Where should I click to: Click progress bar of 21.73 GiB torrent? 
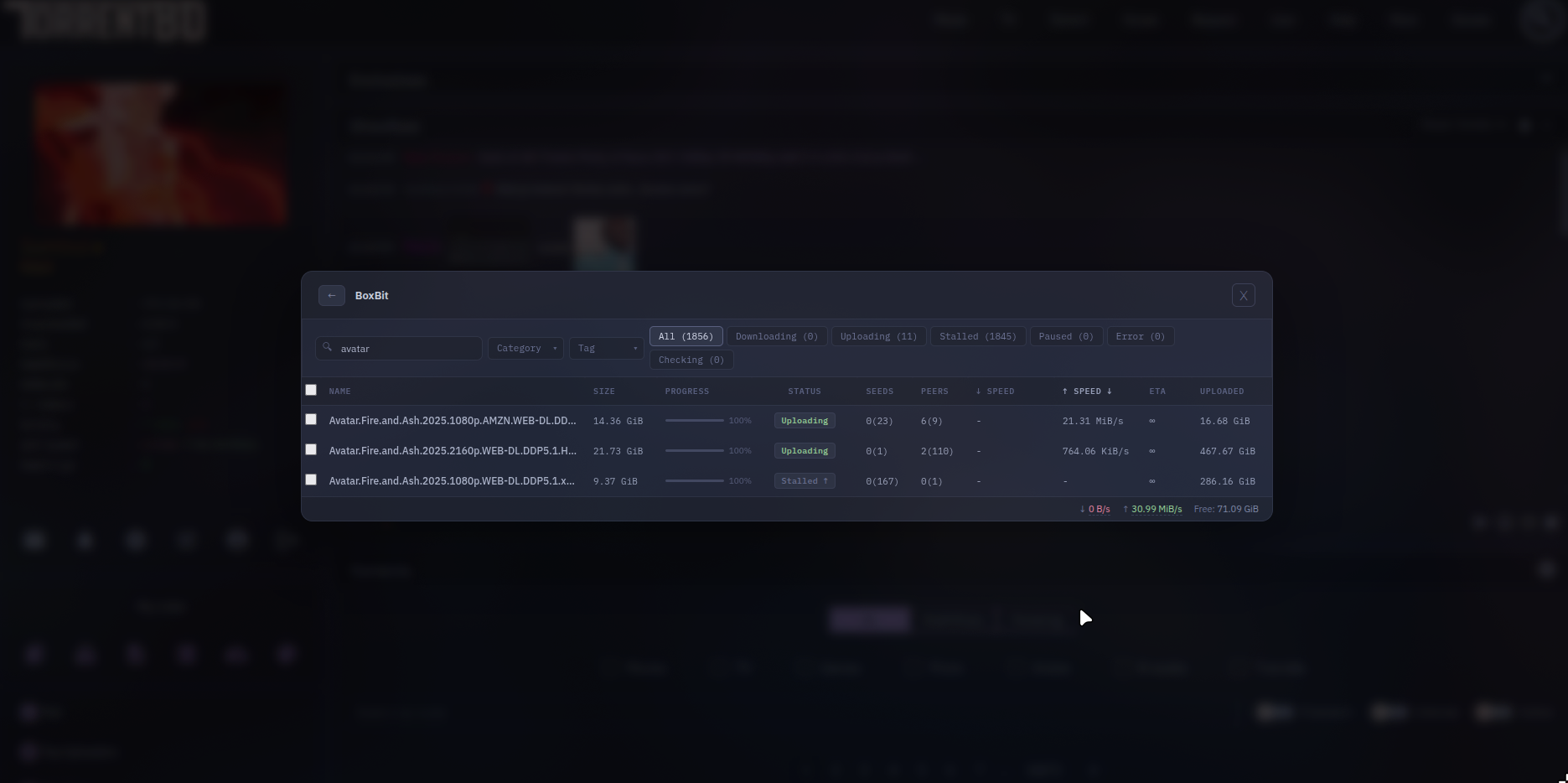pyautogui.click(x=694, y=451)
